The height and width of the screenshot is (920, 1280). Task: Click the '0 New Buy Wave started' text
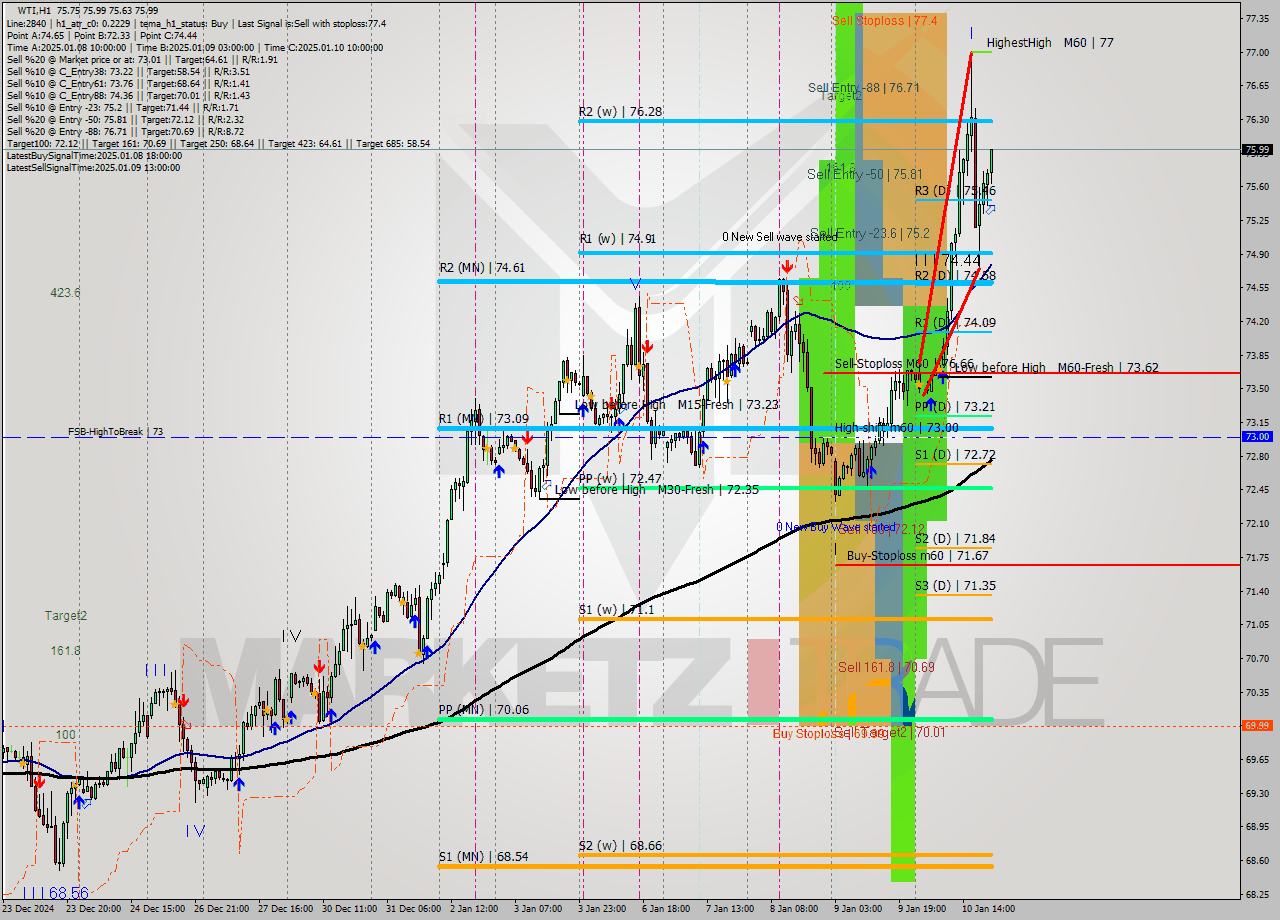click(x=836, y=527)
